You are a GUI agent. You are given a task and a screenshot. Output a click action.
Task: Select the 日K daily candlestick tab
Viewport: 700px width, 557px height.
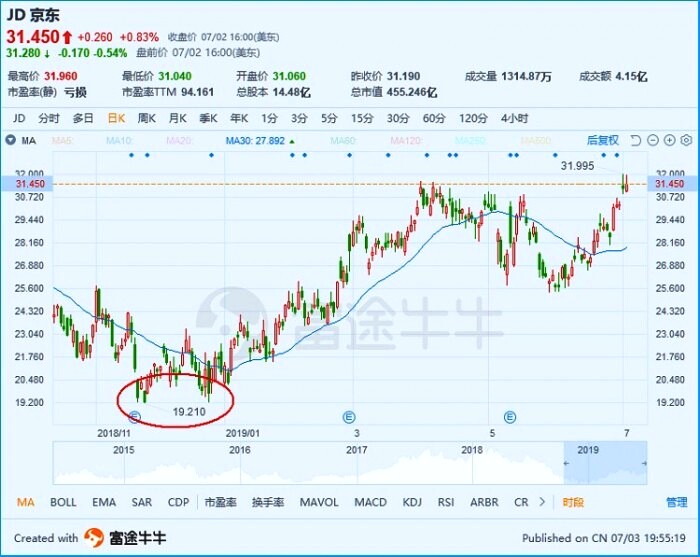tap(116, 118)
